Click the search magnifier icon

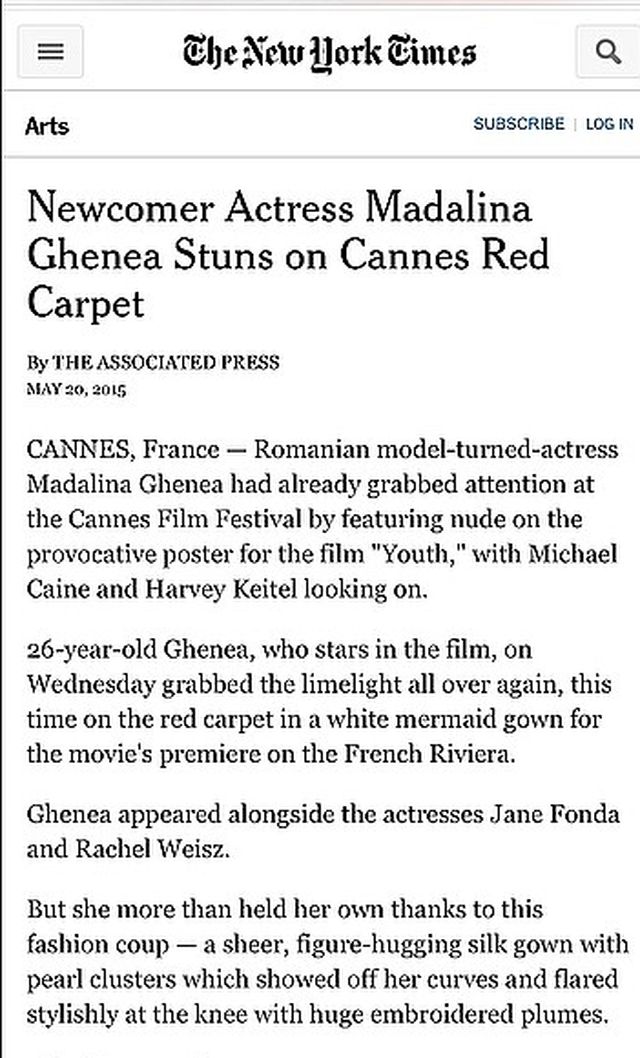[x=608, y=51]
